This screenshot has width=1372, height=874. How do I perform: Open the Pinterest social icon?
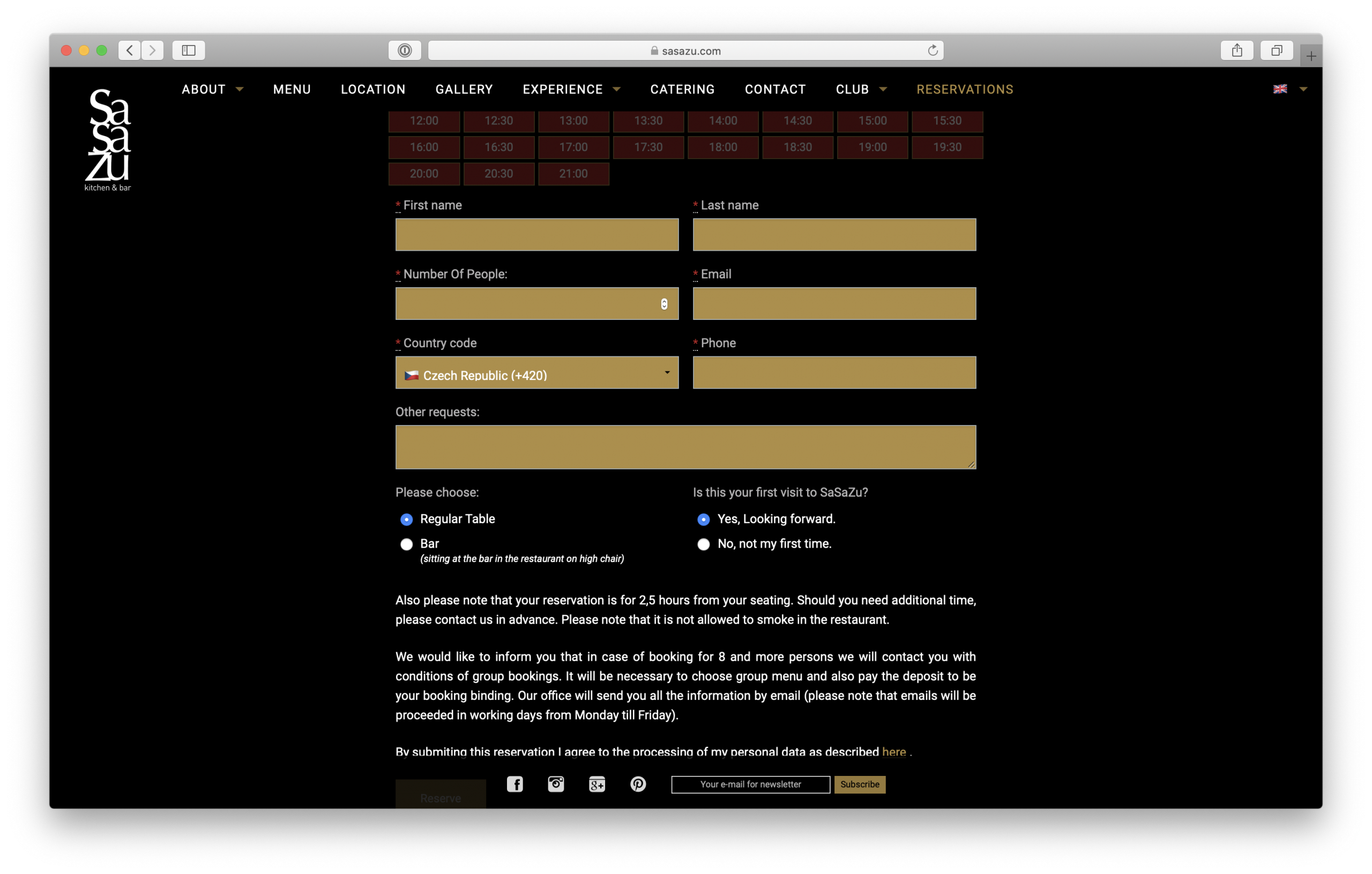(638, 784)
